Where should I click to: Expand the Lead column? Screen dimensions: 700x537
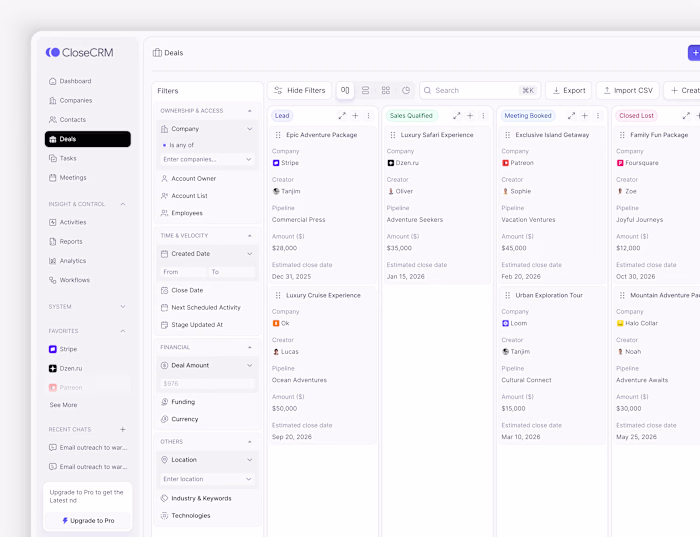click(x=342, y=116)
